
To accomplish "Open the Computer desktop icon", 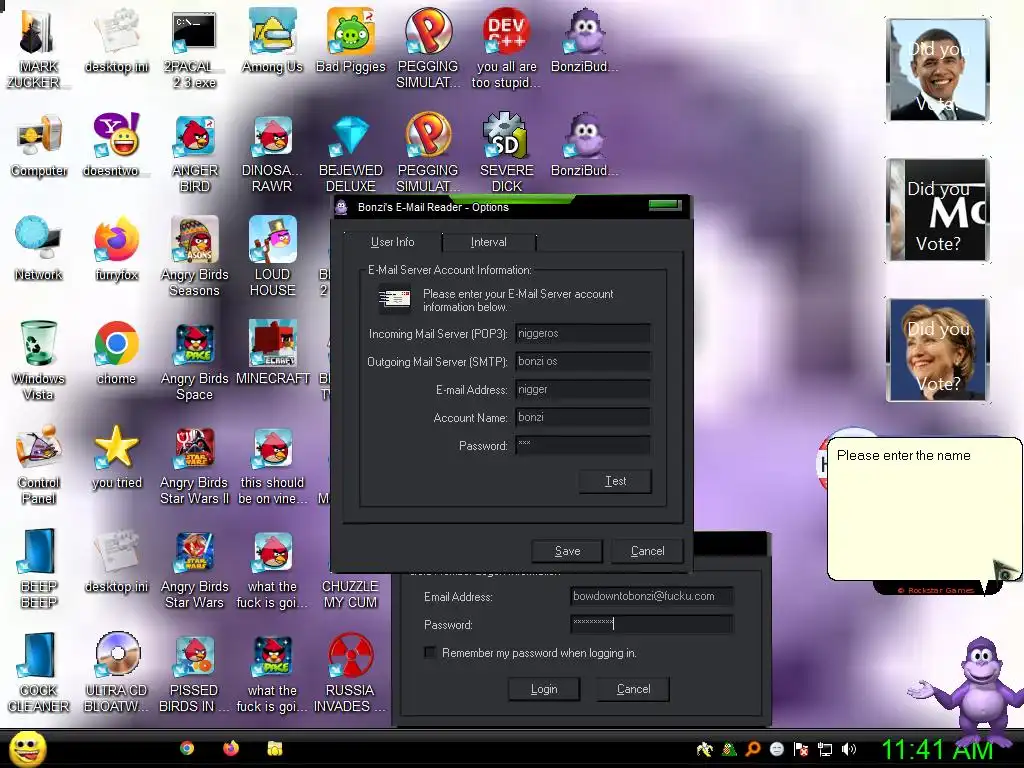I will click(x=39, y=146).
